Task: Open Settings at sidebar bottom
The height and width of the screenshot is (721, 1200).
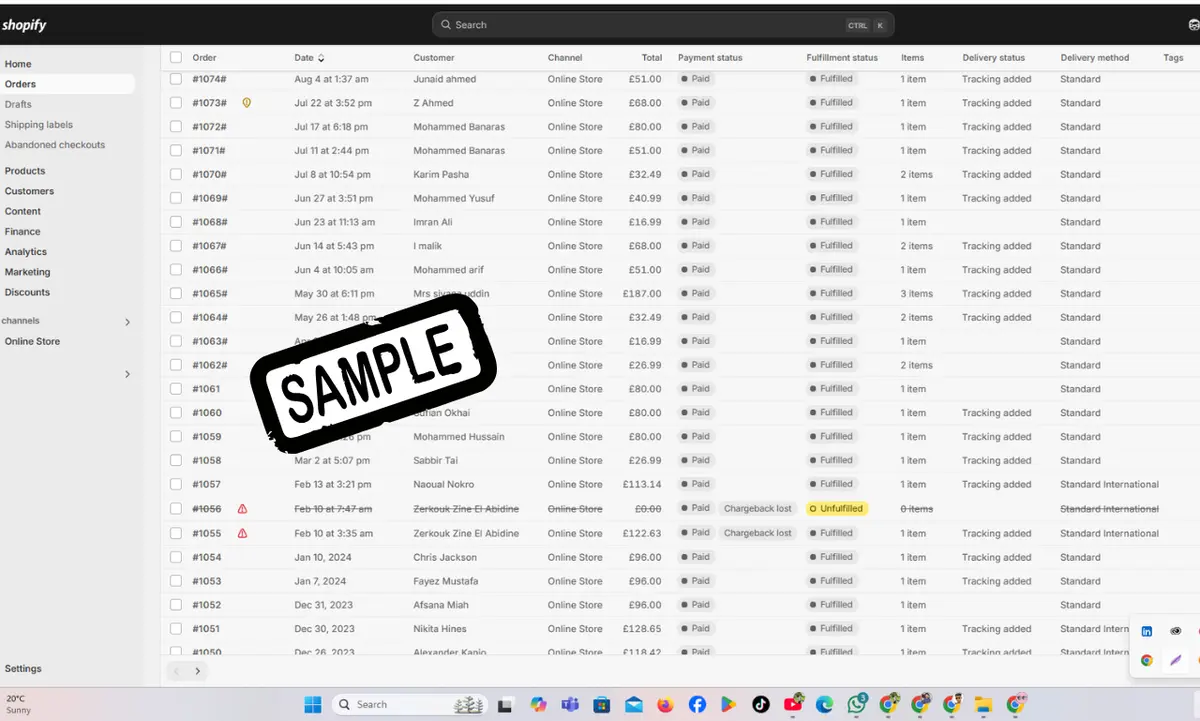Action: [x=23, y=669]
